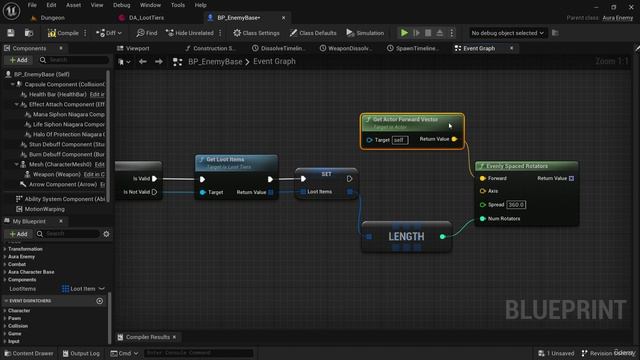
Task: Browse to asset in Content Browser icon
Action: pos(29,33)
